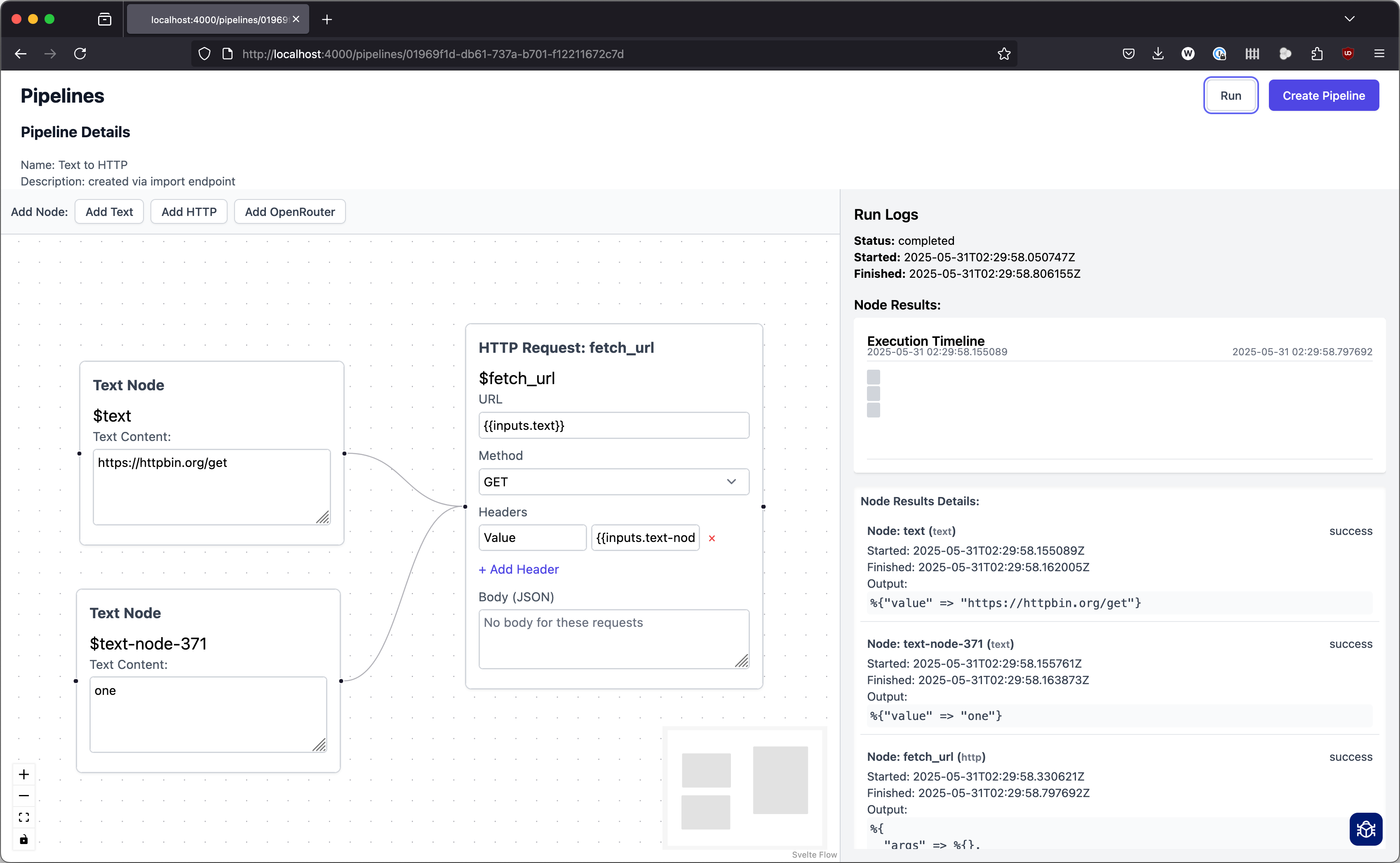Click 'Node: fetch_url (http)' result header
Image resolution: width=1400 pixels, height=863 pixels.
pyautogui.click(x=926, y=757)
